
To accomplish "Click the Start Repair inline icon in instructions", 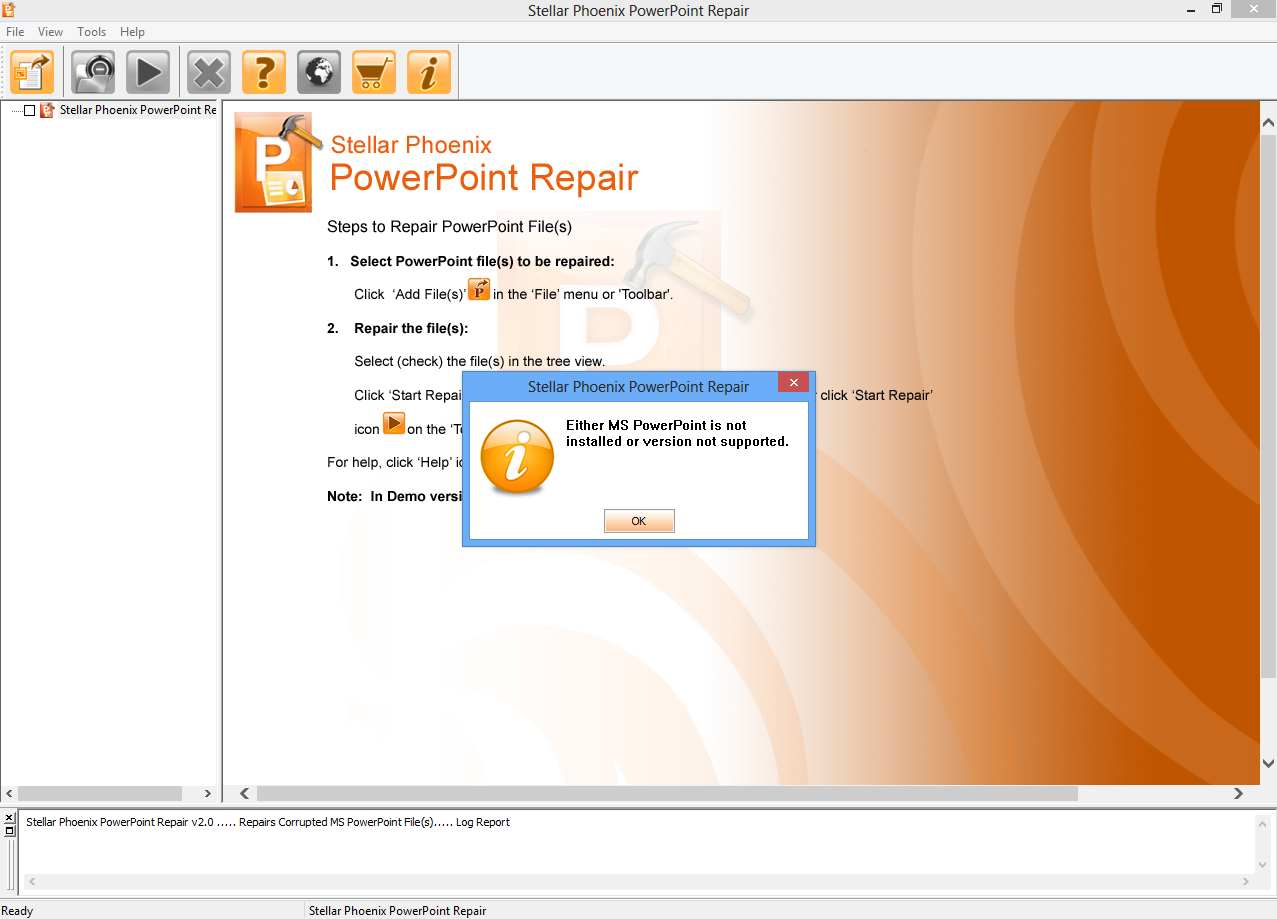I will [394, 424].
